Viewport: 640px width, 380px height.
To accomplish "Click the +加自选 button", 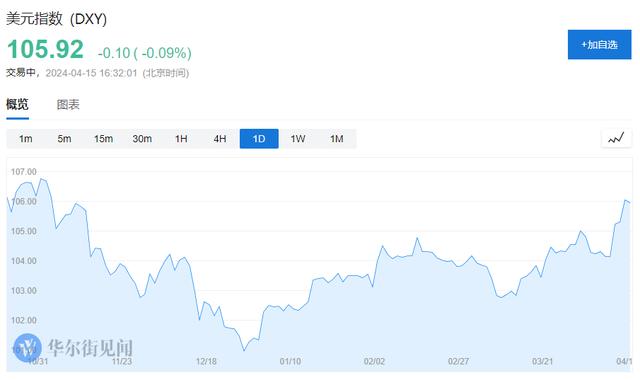I will [x=600, y=44].
